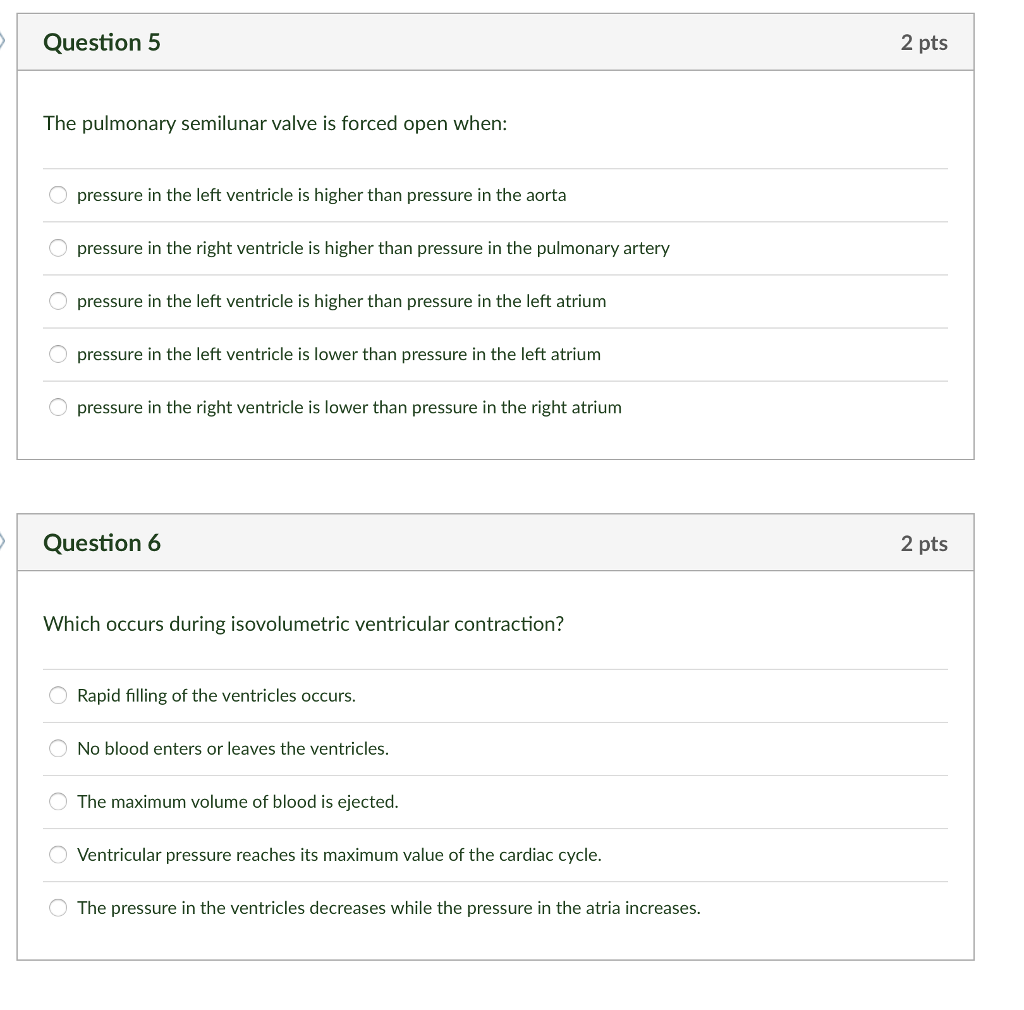Click the '2 pts' label of Question 5
The height and width of the screenshot is (1010, 1024).
tap(923, 43)
